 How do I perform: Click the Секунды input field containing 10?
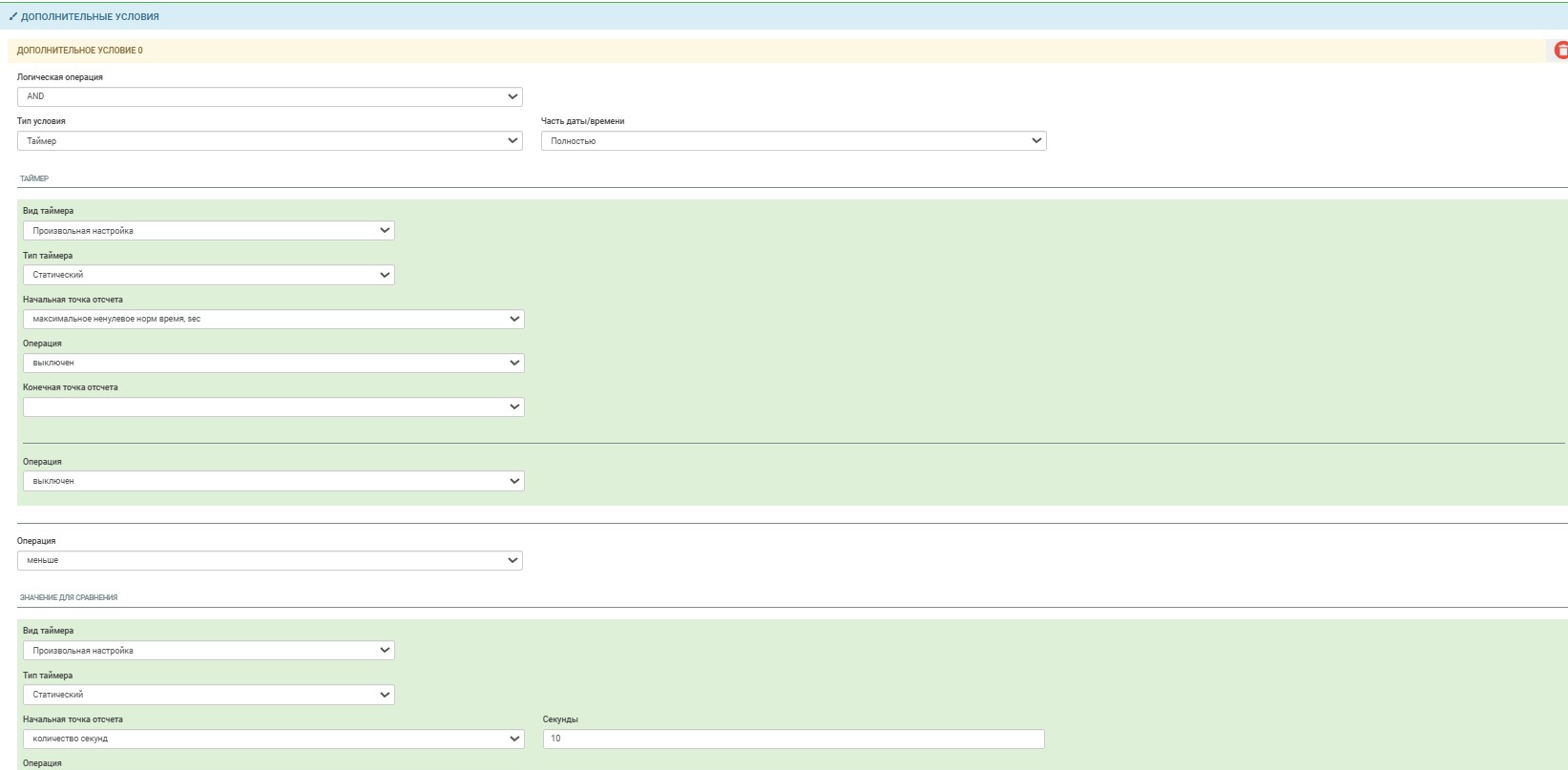(x=793, y=739)
